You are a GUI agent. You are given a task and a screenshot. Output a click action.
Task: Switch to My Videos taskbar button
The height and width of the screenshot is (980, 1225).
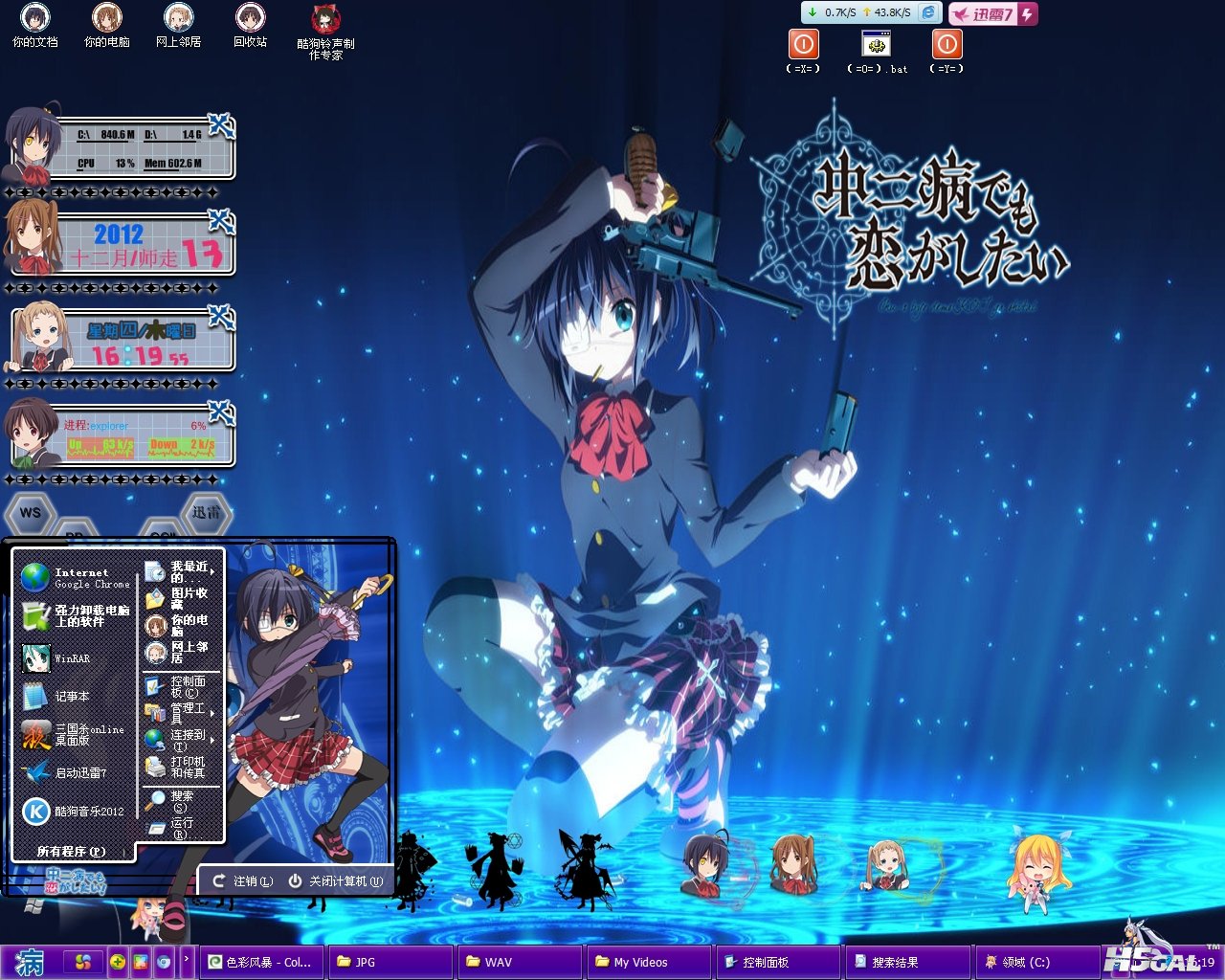tap(649, 962)
